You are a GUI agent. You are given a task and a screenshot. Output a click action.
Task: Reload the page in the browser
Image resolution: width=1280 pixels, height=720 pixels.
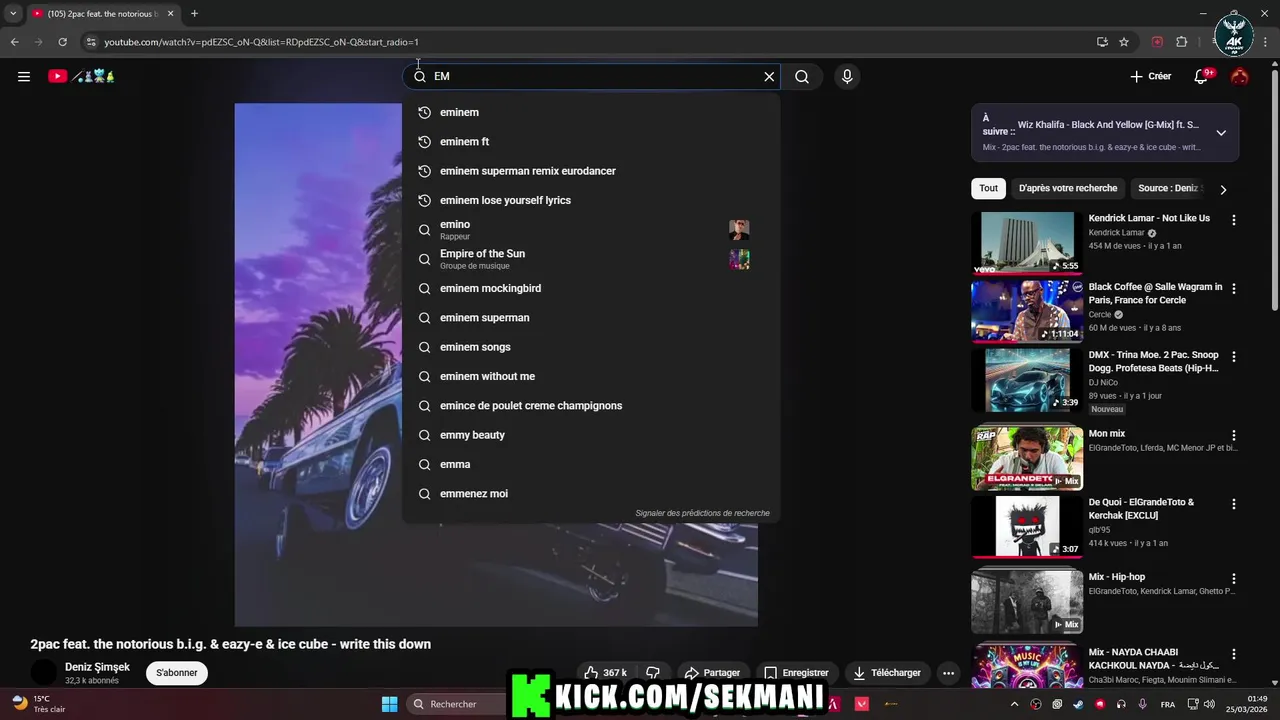(x=62, y=42)
